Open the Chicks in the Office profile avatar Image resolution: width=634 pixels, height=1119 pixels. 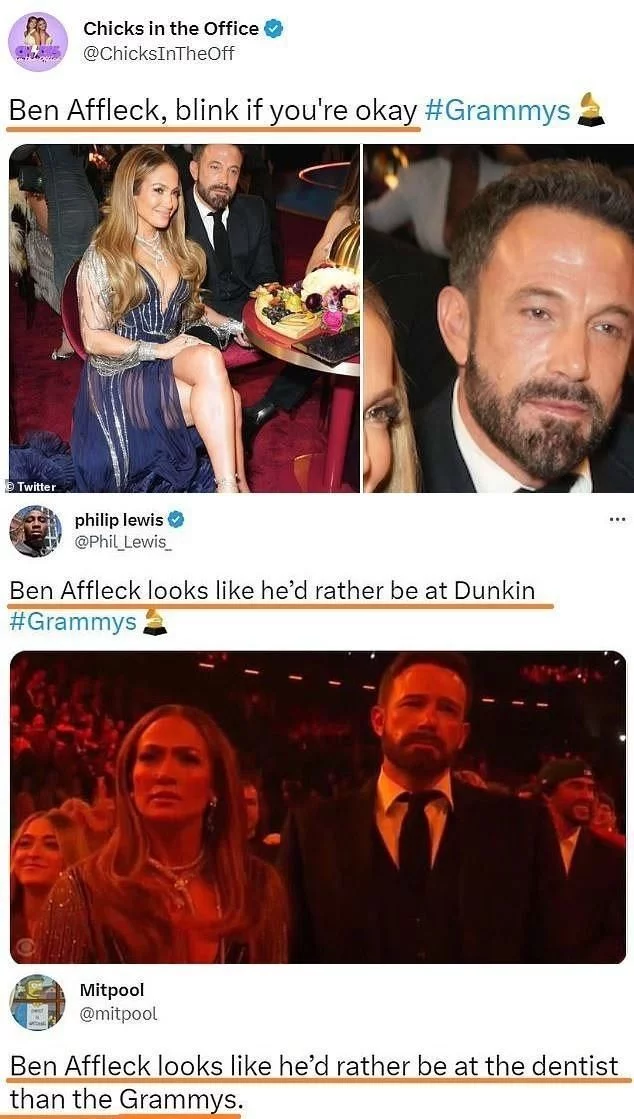pos(38,41)
